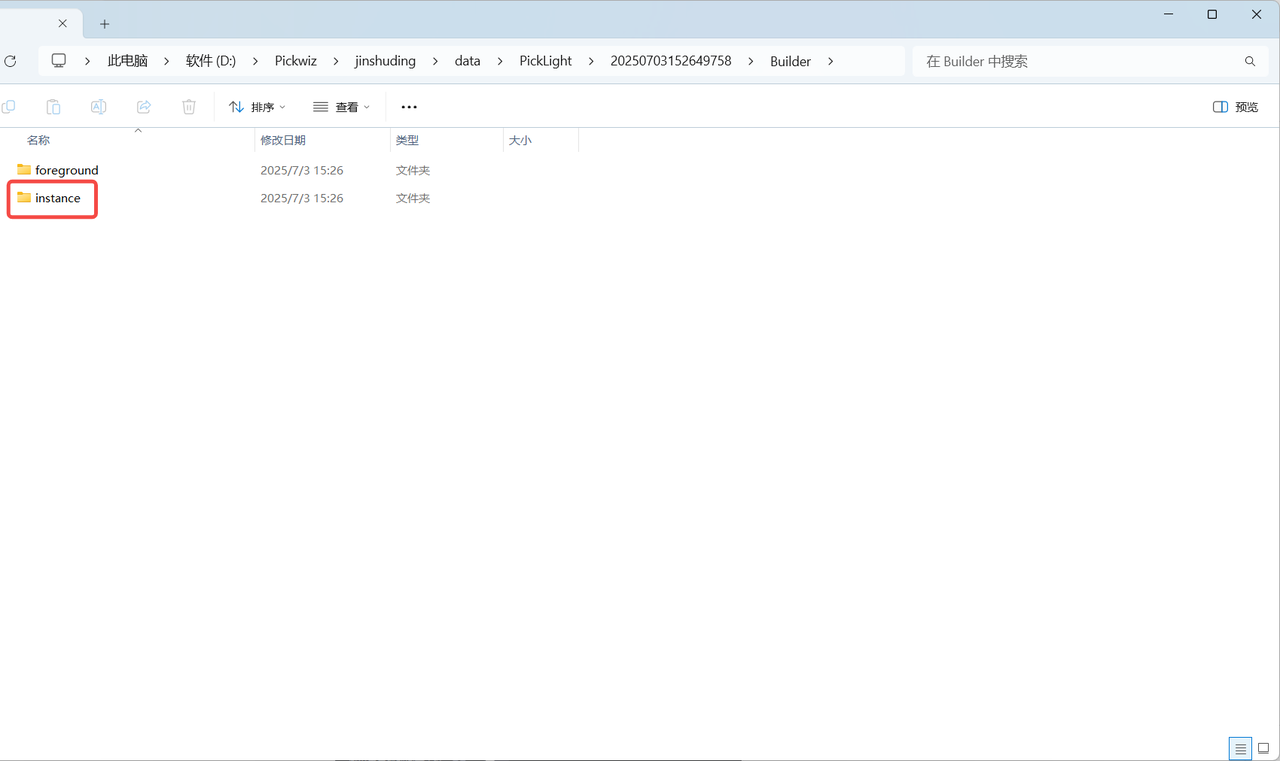Select the instance folder
Screen dimensions: 1280x761
[57, 198]
